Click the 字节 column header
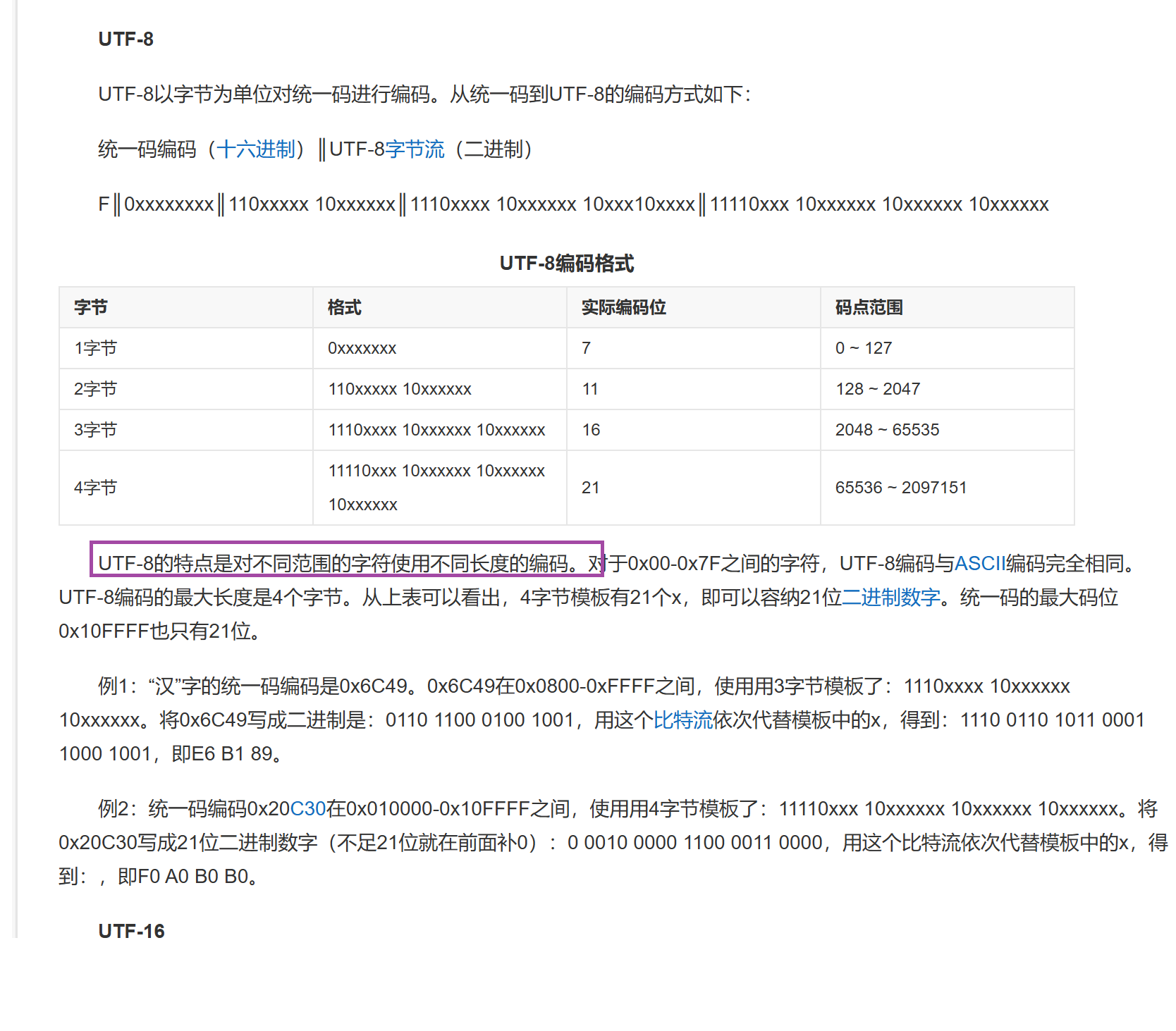Viewport: 1176px width, 1031px height. (186, 307)
